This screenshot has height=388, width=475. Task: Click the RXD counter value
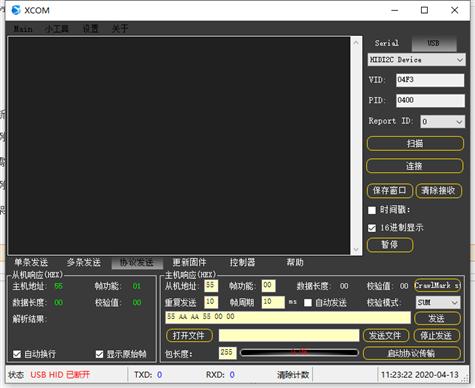(x=232, y=375)
